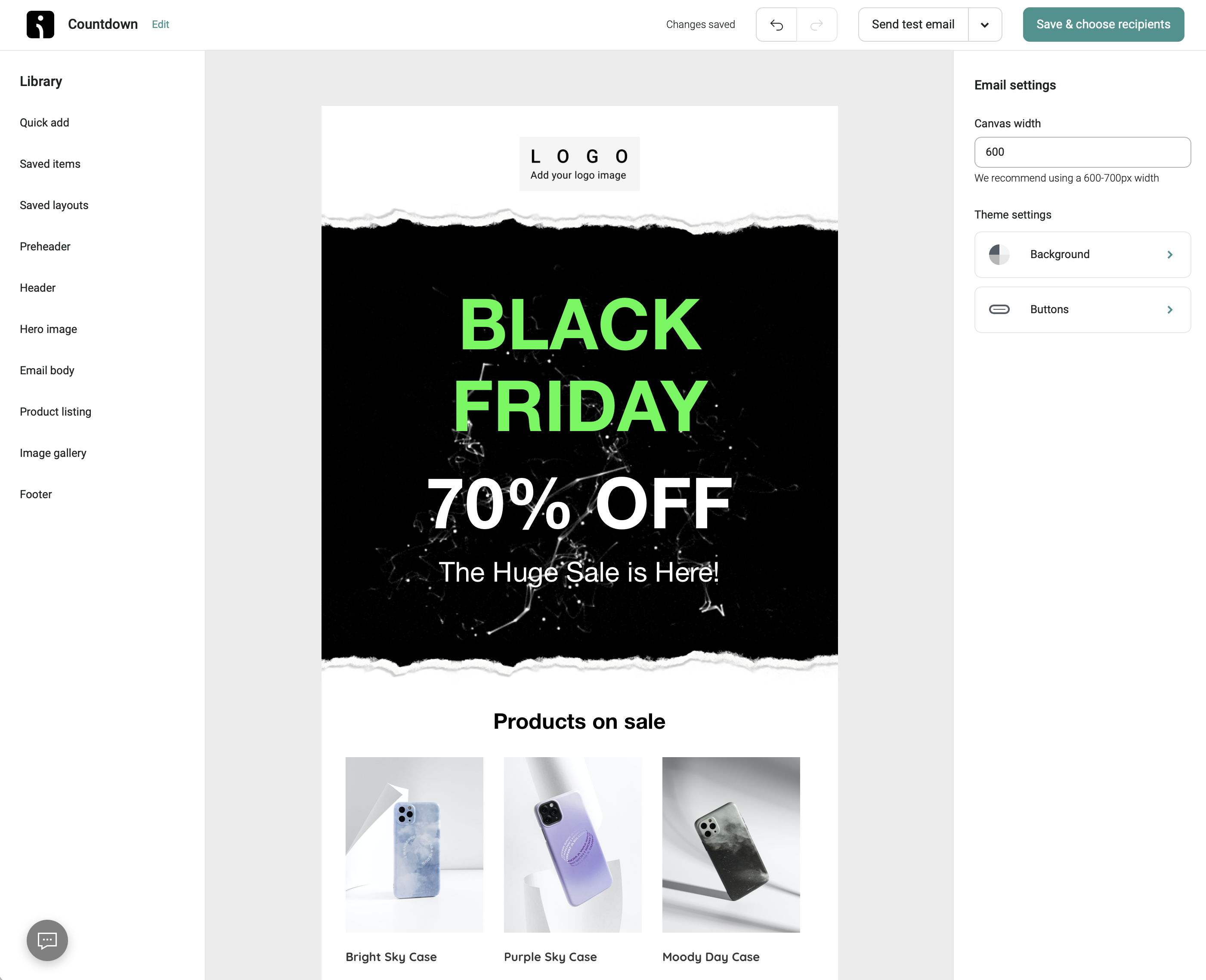Select Footer in the Library
The image size is (1206, 980).
(x=36, y=494)
